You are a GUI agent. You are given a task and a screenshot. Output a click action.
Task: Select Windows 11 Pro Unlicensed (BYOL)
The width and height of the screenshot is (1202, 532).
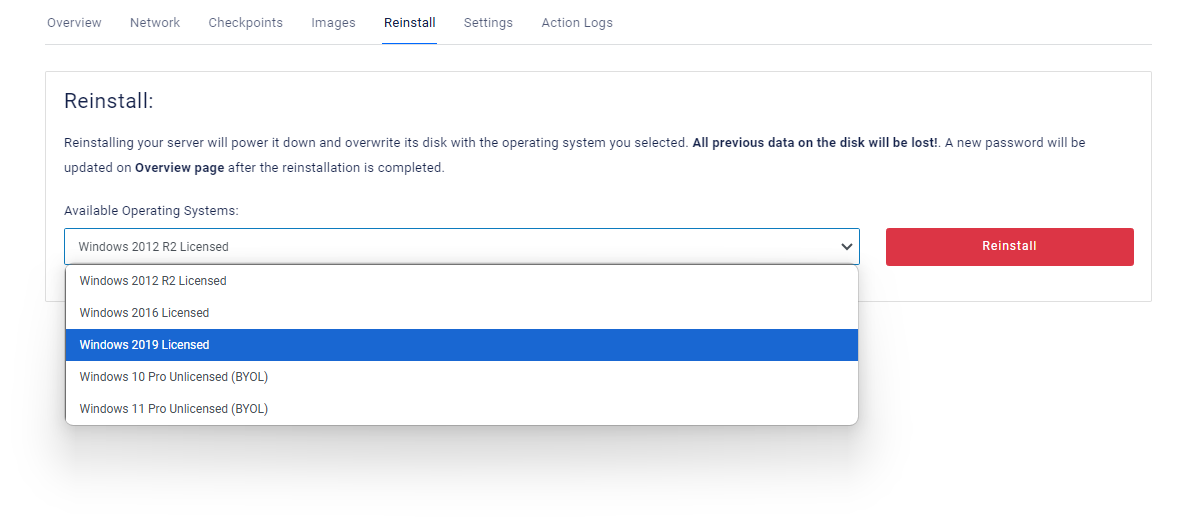[174, 409]
